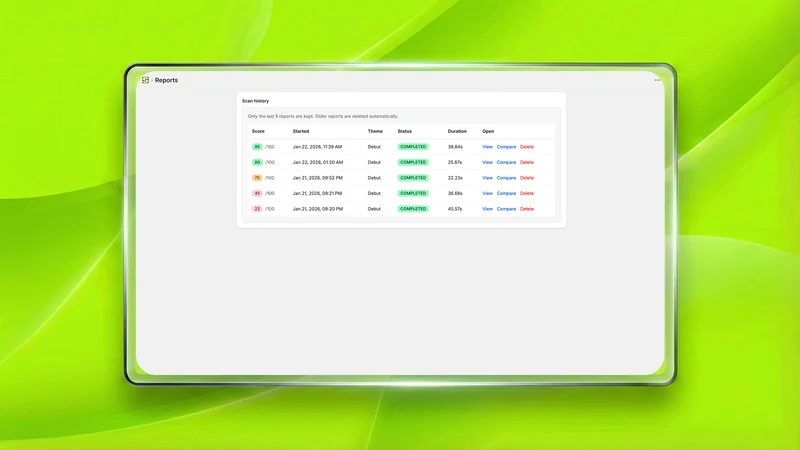Screen dimensions: 800x450
Task: Compare the report scored 70
Action: [x=506, y=178]
